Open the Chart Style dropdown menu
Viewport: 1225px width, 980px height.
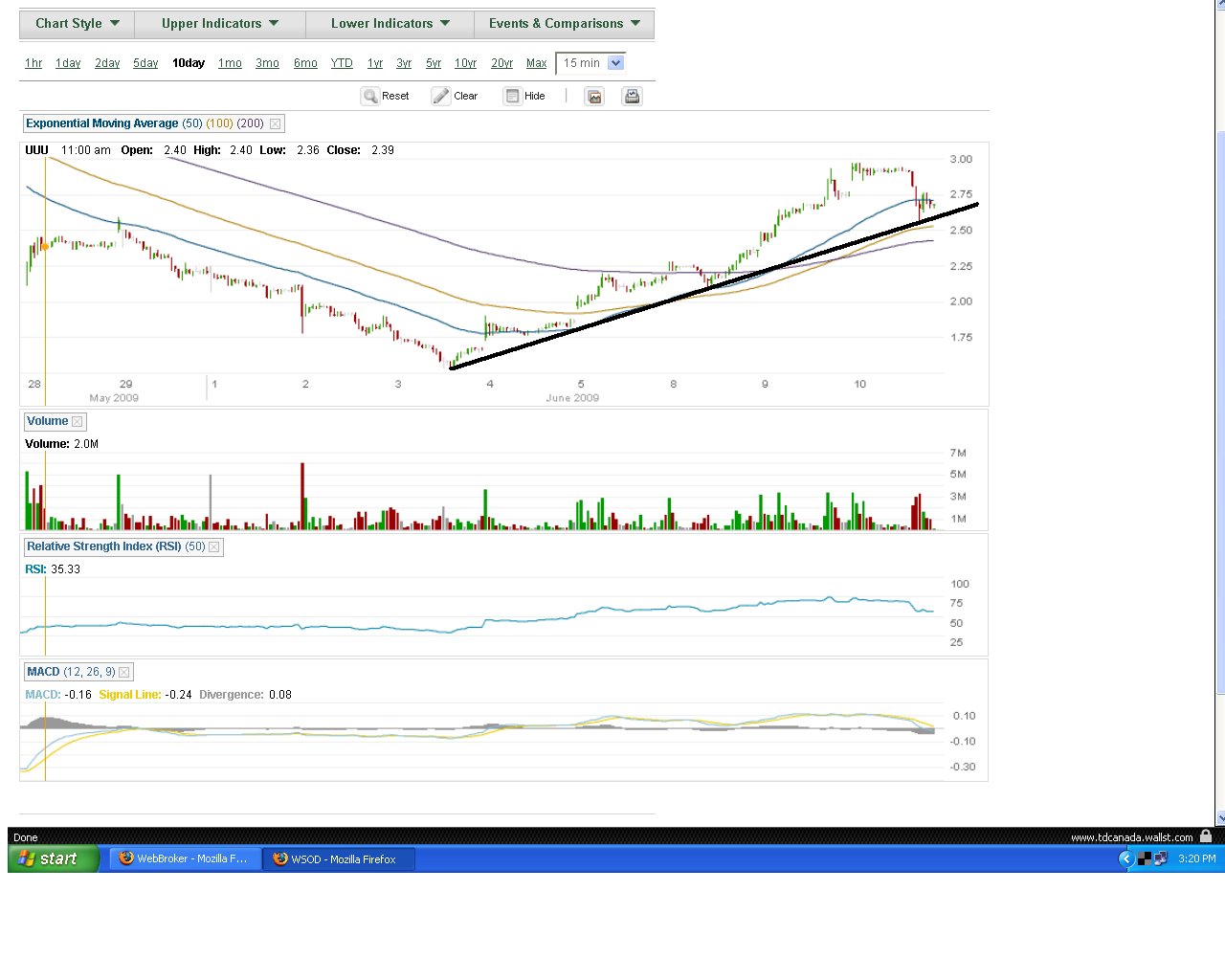78,24
